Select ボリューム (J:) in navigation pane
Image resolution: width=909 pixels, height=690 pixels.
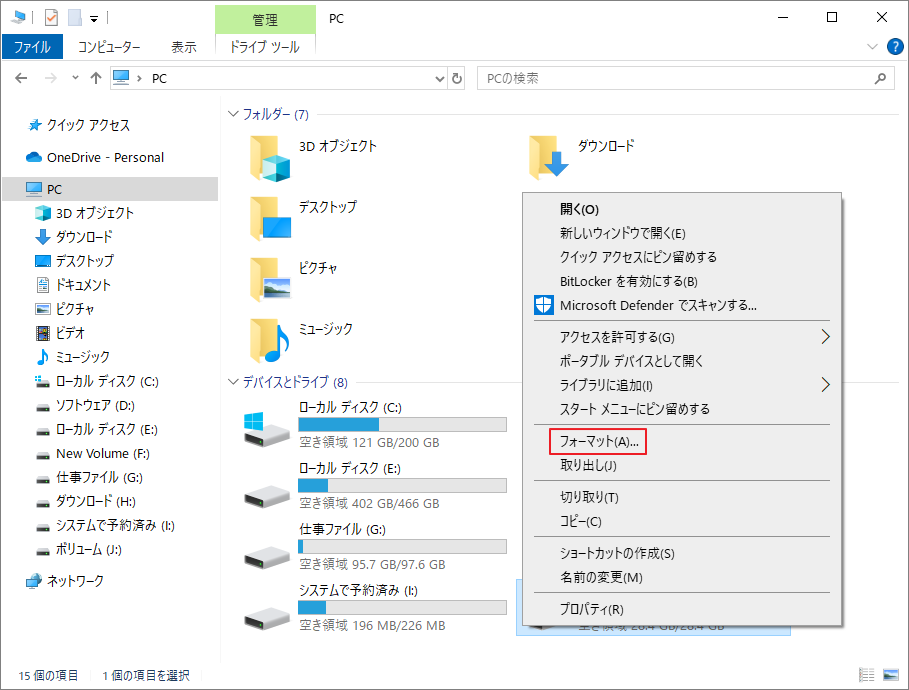coord(89,550)
